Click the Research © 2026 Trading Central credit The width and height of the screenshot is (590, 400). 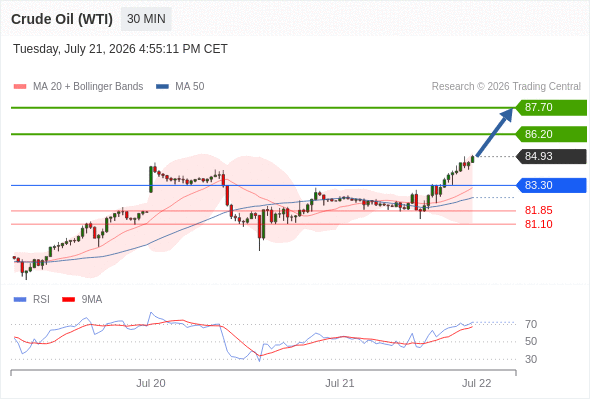[506, 87]
